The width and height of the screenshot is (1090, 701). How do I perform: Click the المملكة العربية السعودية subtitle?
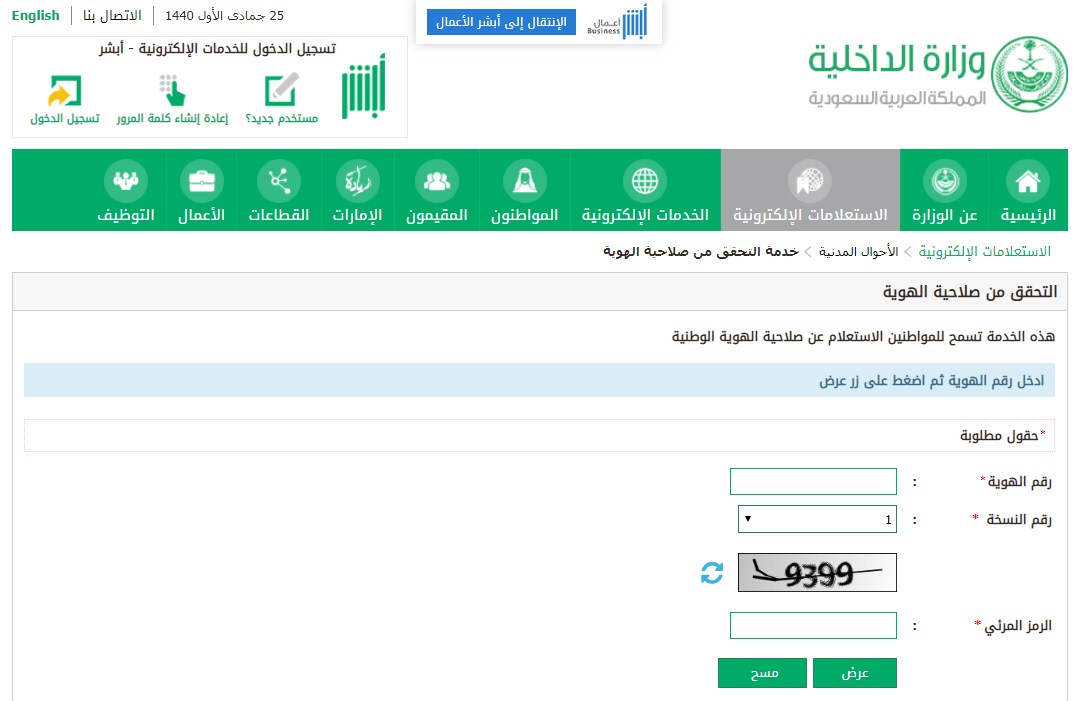click(x=897, y=98)
